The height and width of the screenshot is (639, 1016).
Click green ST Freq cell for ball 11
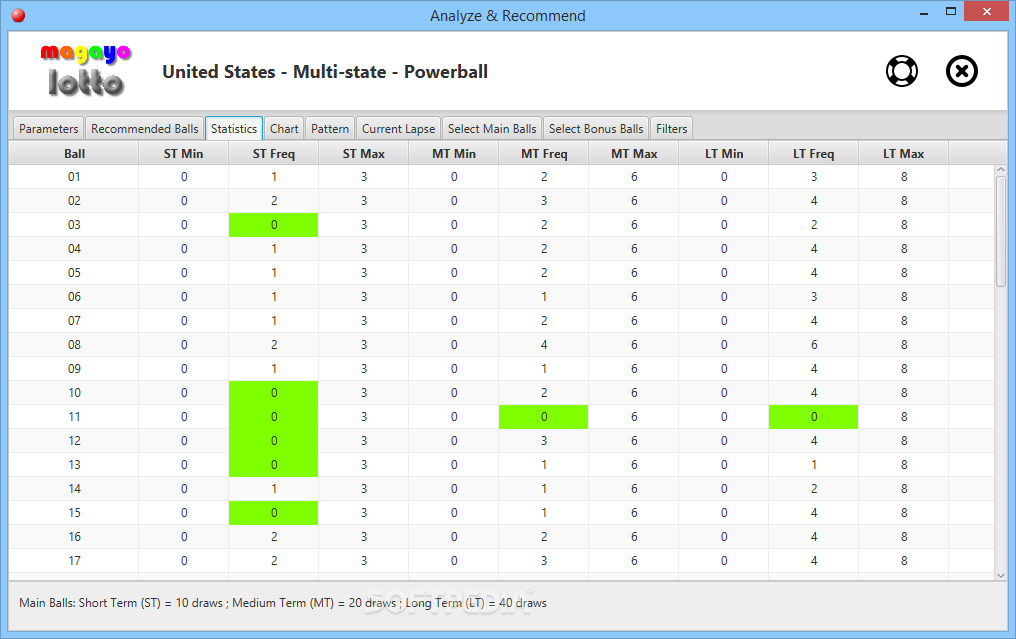[273, 417]
